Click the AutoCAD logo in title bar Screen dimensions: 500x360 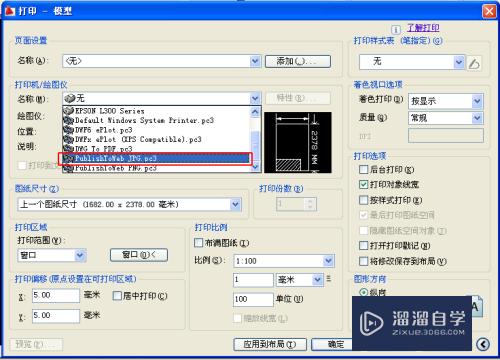(x=9, y=11)
